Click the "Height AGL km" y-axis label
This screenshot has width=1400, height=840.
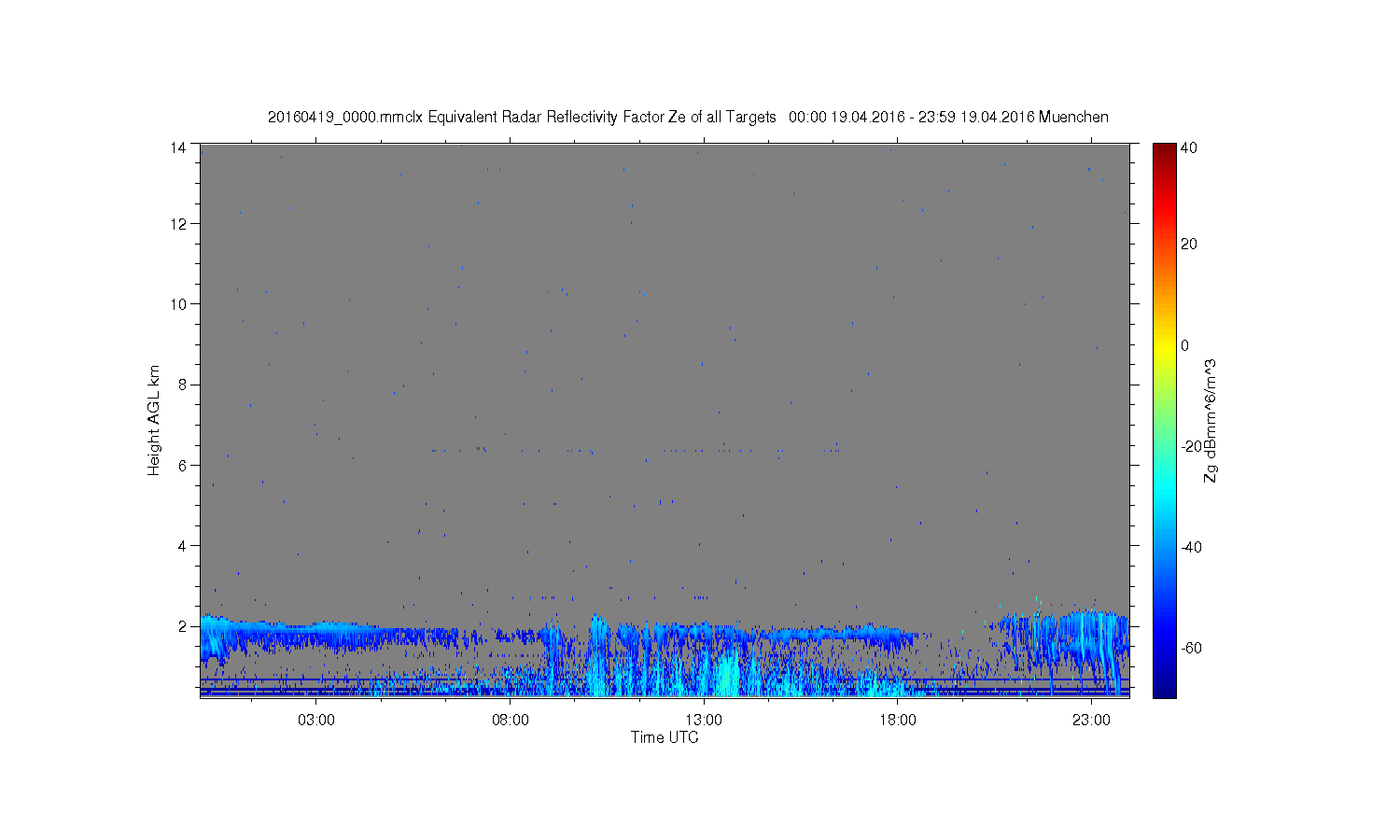154,420
